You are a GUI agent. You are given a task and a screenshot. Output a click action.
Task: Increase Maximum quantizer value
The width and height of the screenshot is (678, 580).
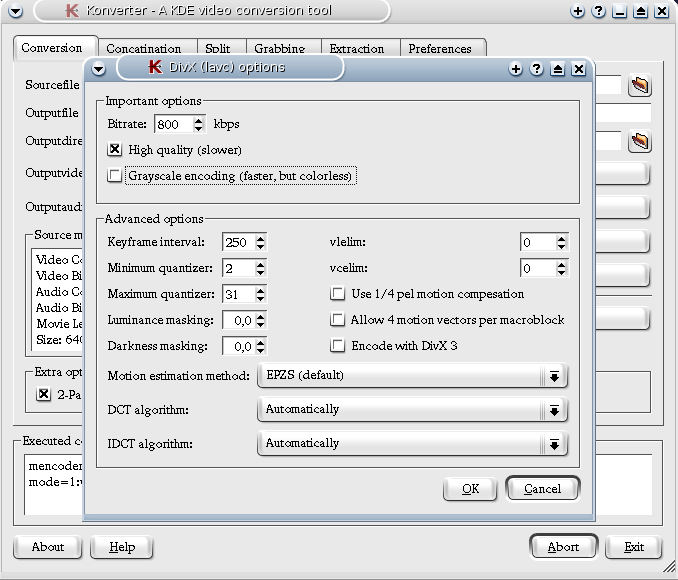260,290
